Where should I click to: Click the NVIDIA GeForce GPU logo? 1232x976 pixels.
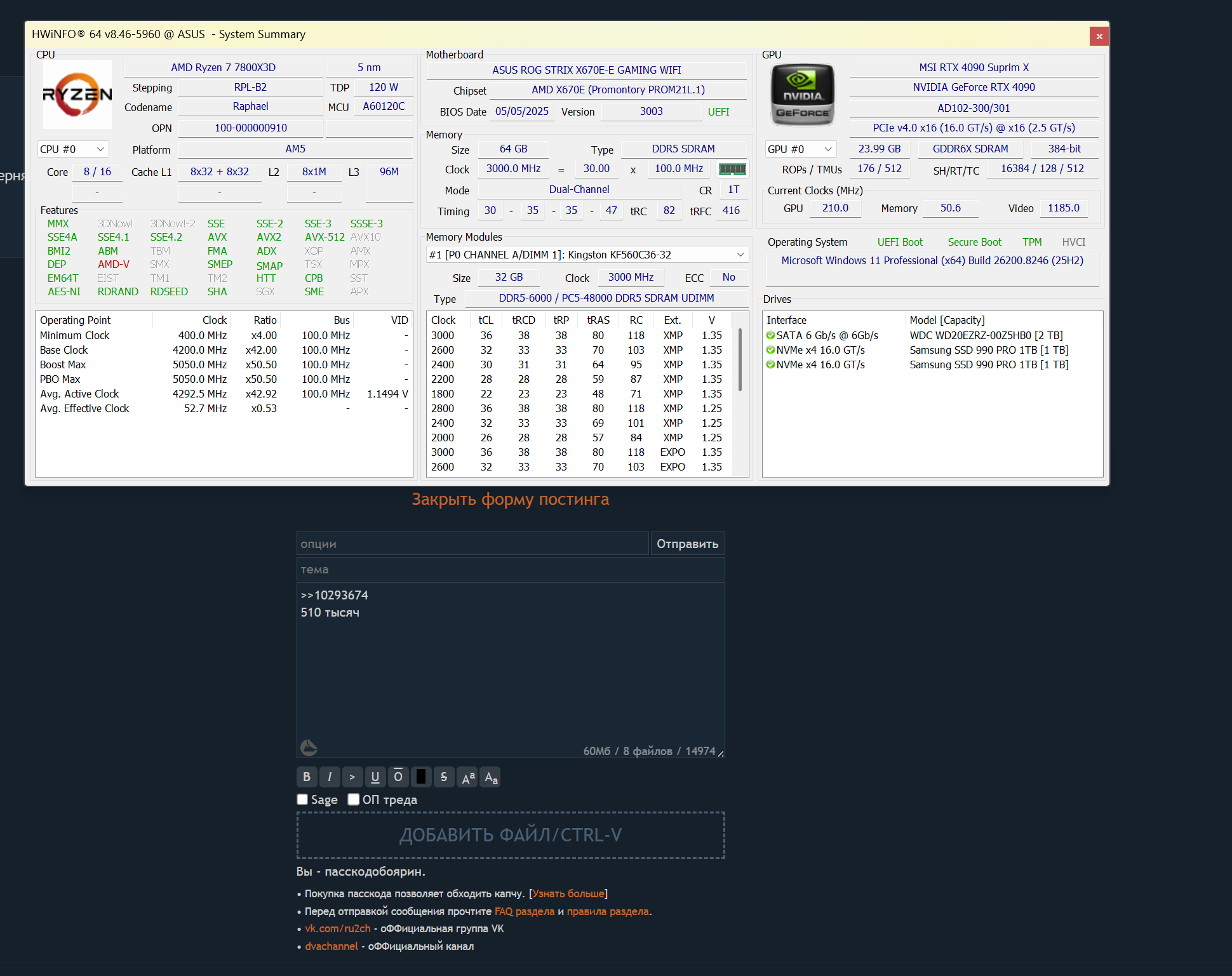point(803,95)
